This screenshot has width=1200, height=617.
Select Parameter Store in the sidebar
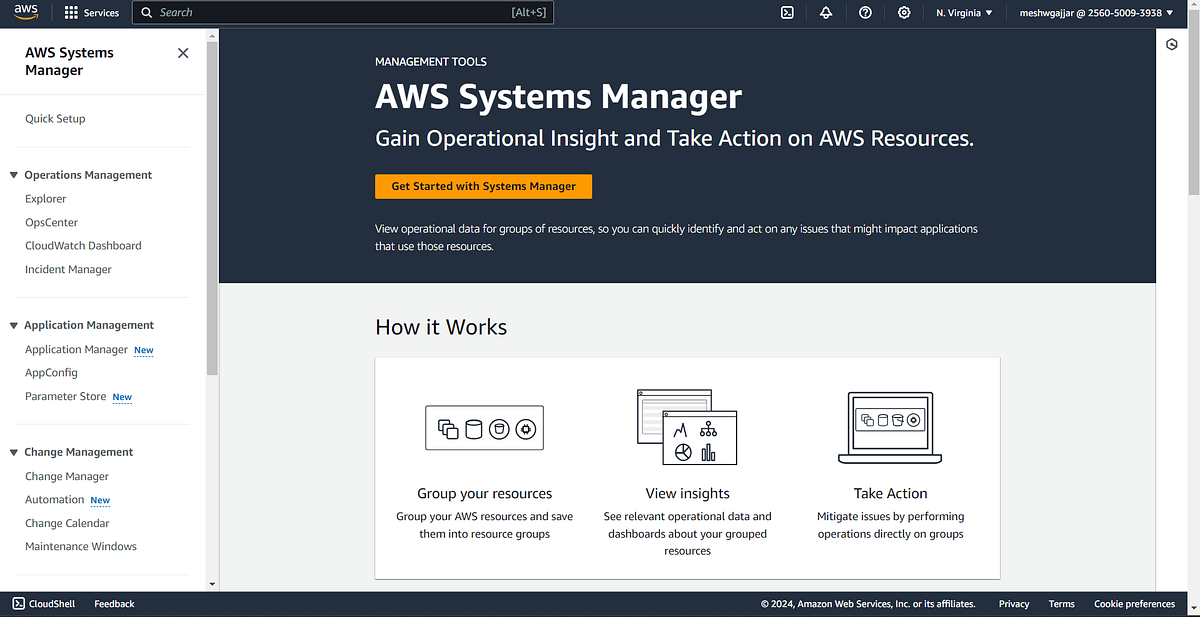point(65,396)
